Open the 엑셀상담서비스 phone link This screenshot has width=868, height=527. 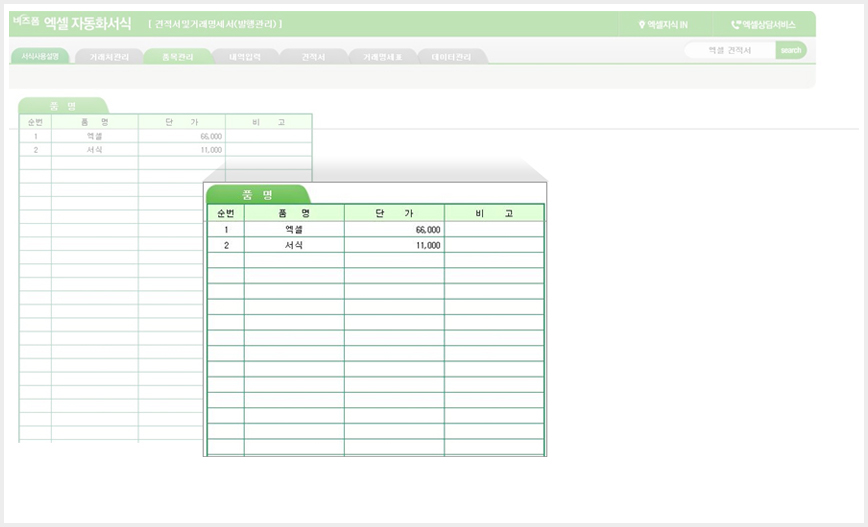click(763, 24)
